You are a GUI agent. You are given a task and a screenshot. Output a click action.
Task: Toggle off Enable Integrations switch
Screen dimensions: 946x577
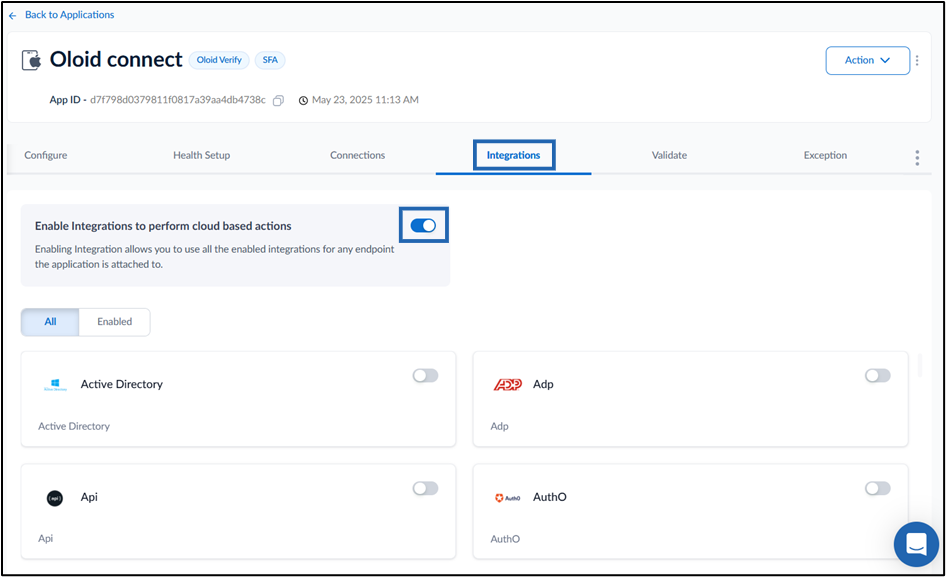point(423,225)
